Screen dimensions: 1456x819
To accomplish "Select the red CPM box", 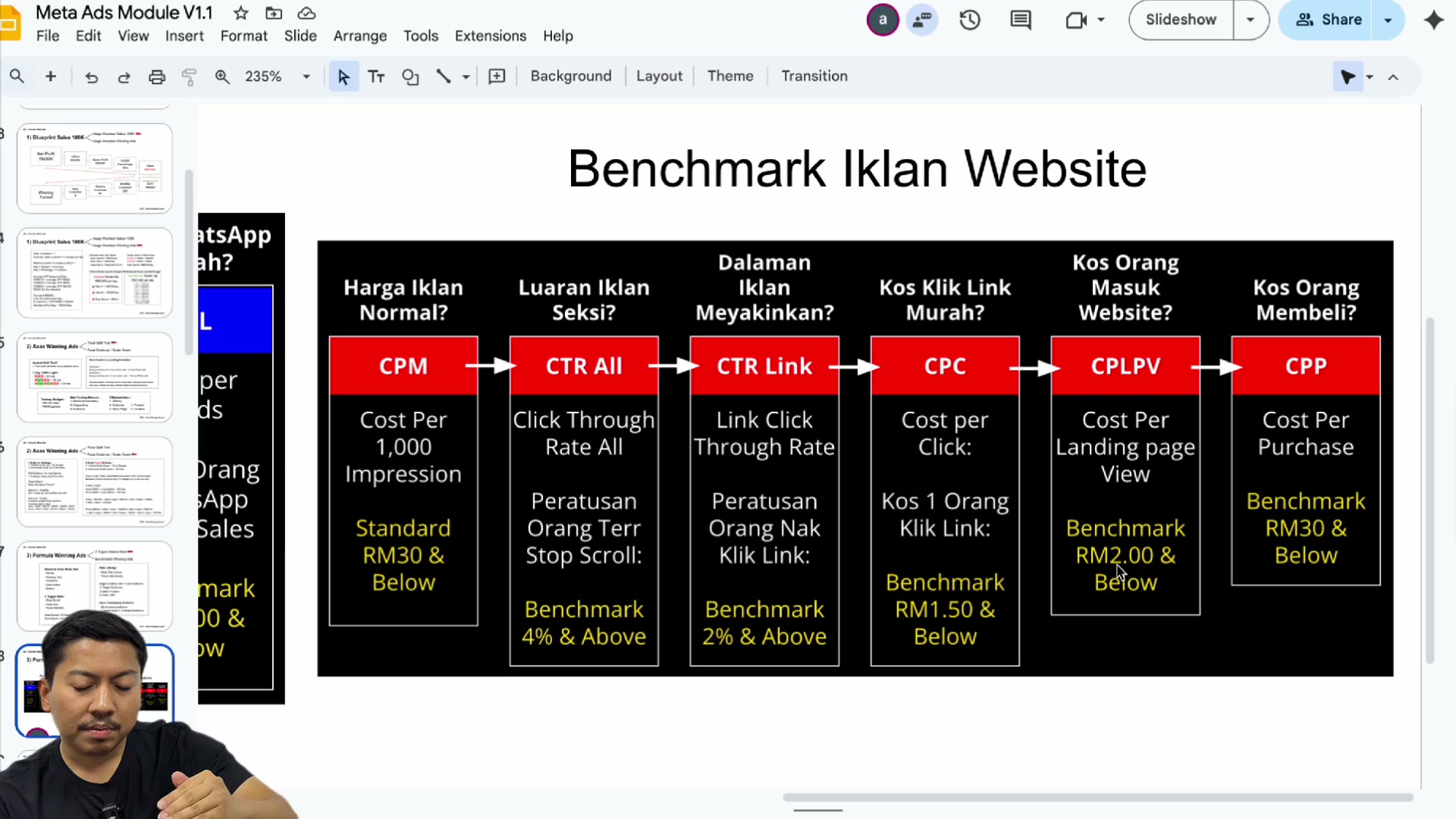I will (x=403, y=366).
